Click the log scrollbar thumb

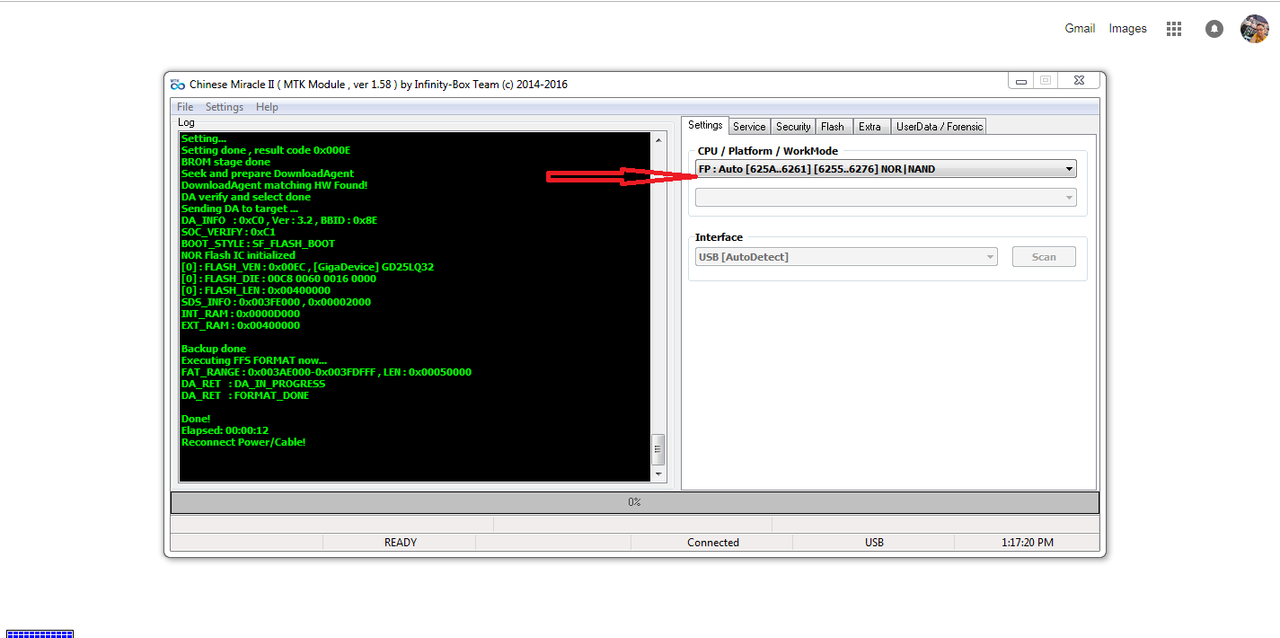pyautogui.click(x=658, y=449)
